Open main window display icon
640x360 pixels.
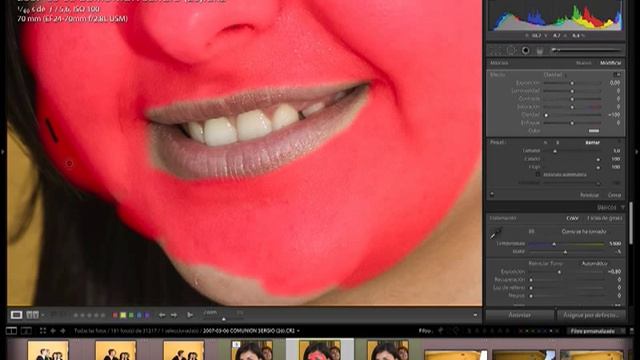pyautogui.click(x=11, y=331)
